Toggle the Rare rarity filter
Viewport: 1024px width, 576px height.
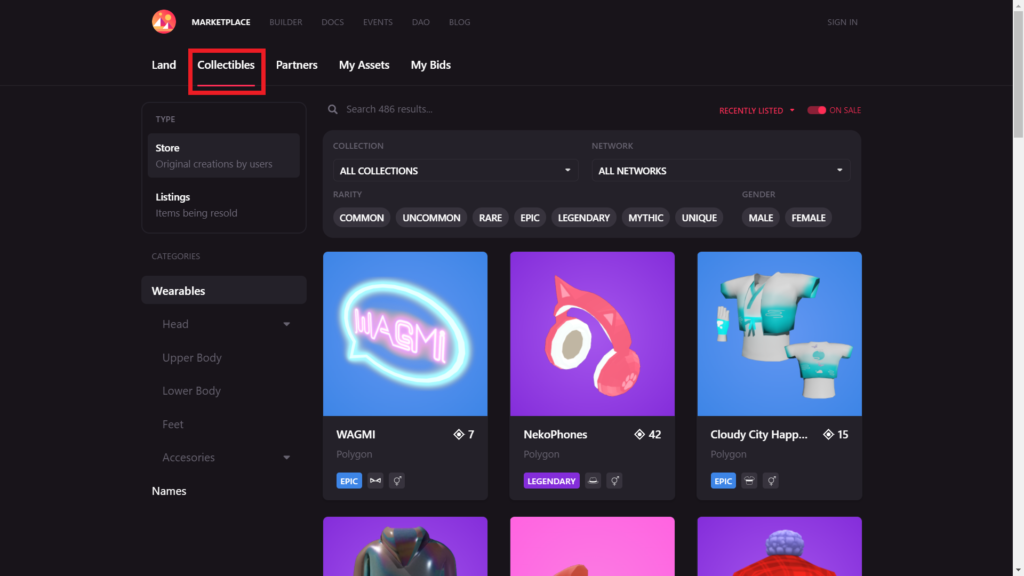coord(490,217)
